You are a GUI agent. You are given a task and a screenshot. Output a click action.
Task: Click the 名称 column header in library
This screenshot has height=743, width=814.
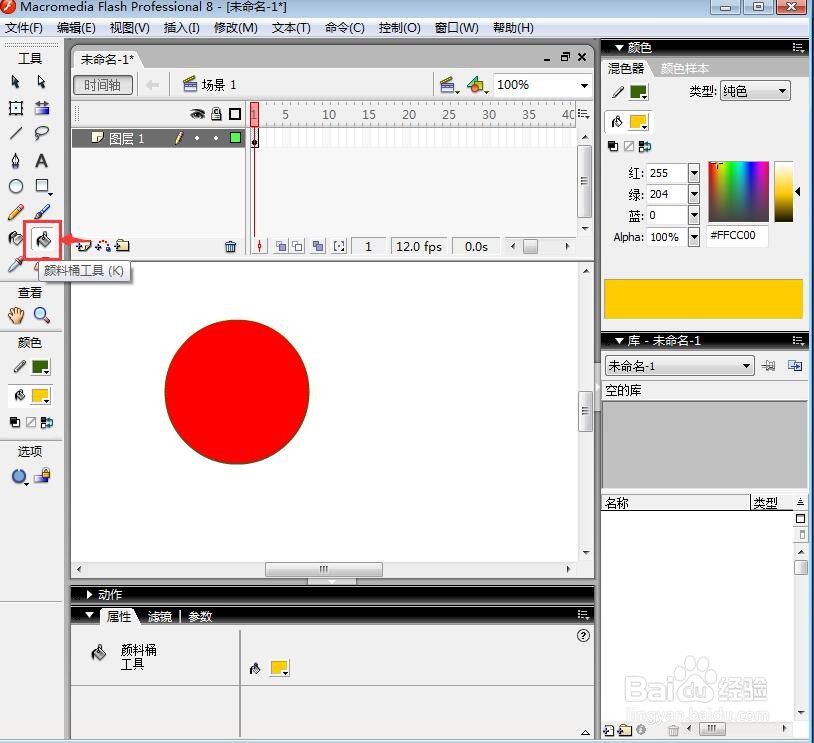[x=676, y=503]
